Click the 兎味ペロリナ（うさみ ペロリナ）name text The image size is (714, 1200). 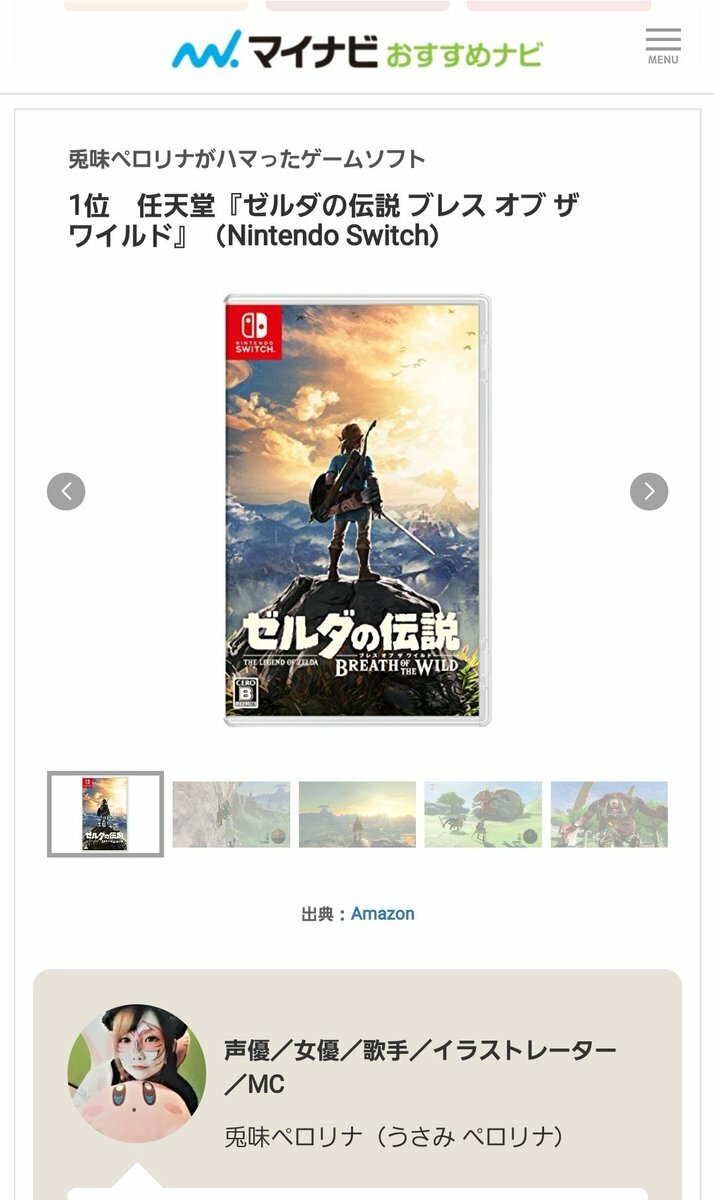(x=394, y=1137)
